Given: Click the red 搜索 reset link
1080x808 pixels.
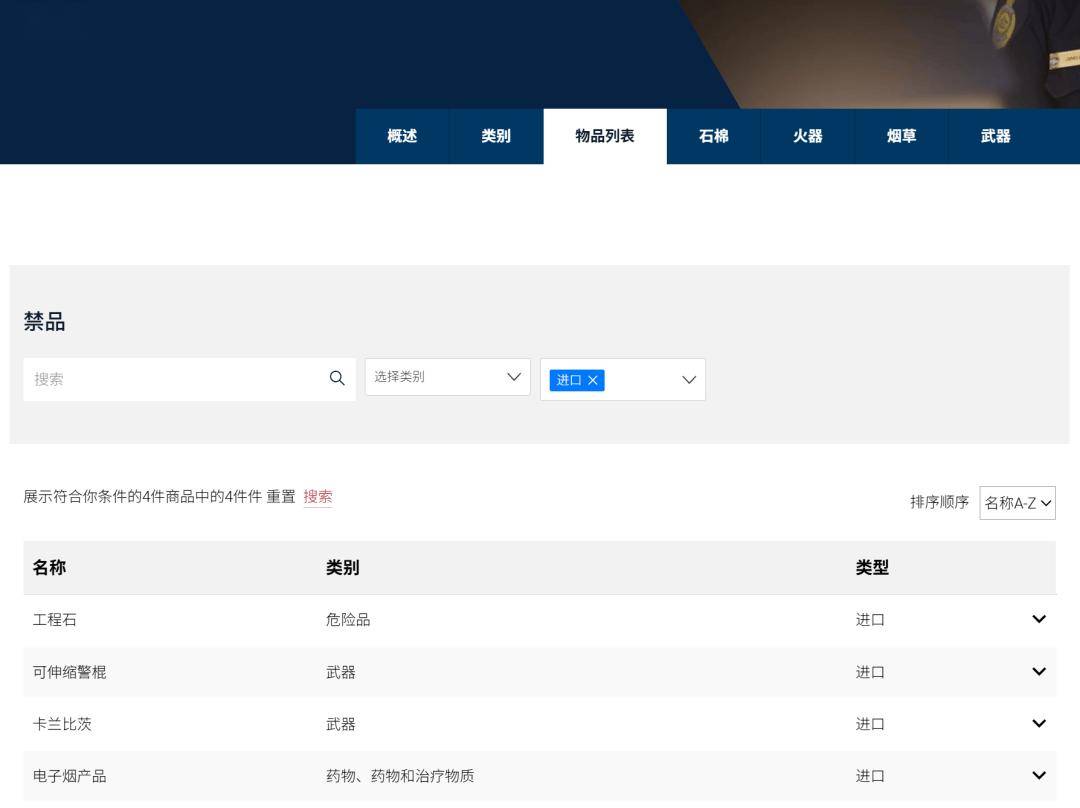Looking at the screenshot, I should coord(318,497).
